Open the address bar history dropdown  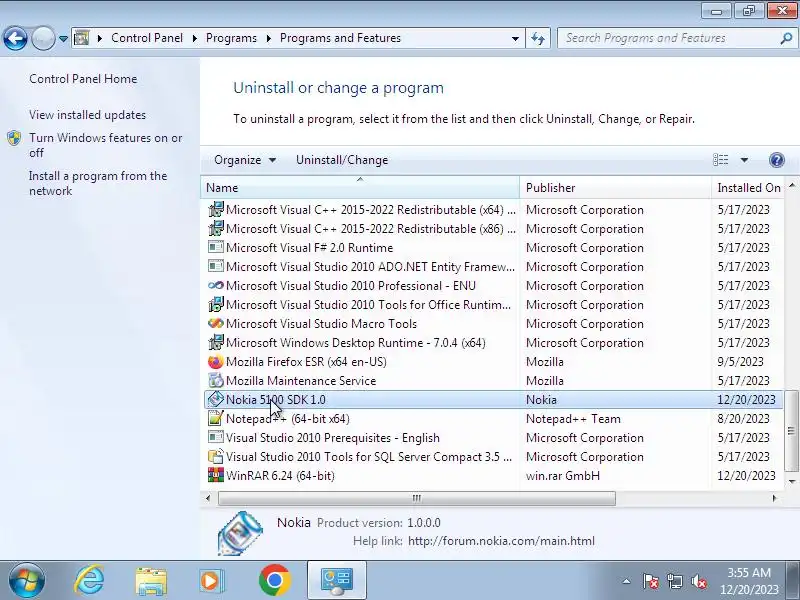515,38
